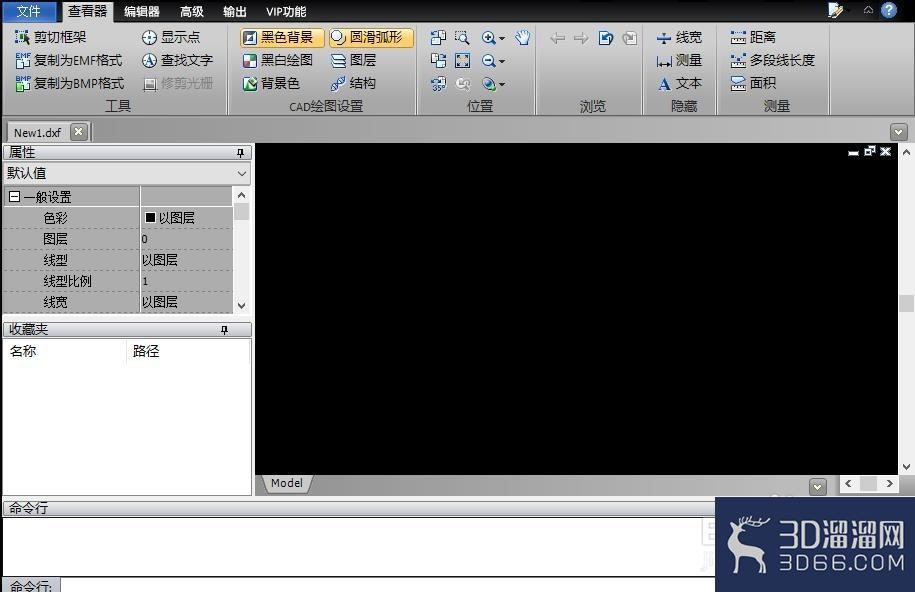This screenshot has width=915, height=592.
Task: Open zoom in dropdown arrow
Action: pos(502,39)
